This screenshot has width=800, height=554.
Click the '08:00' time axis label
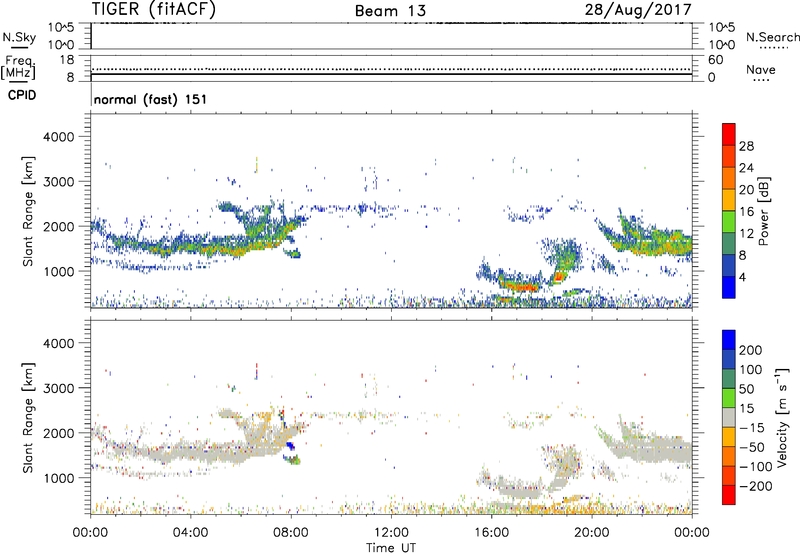click(x=291, y=533)
